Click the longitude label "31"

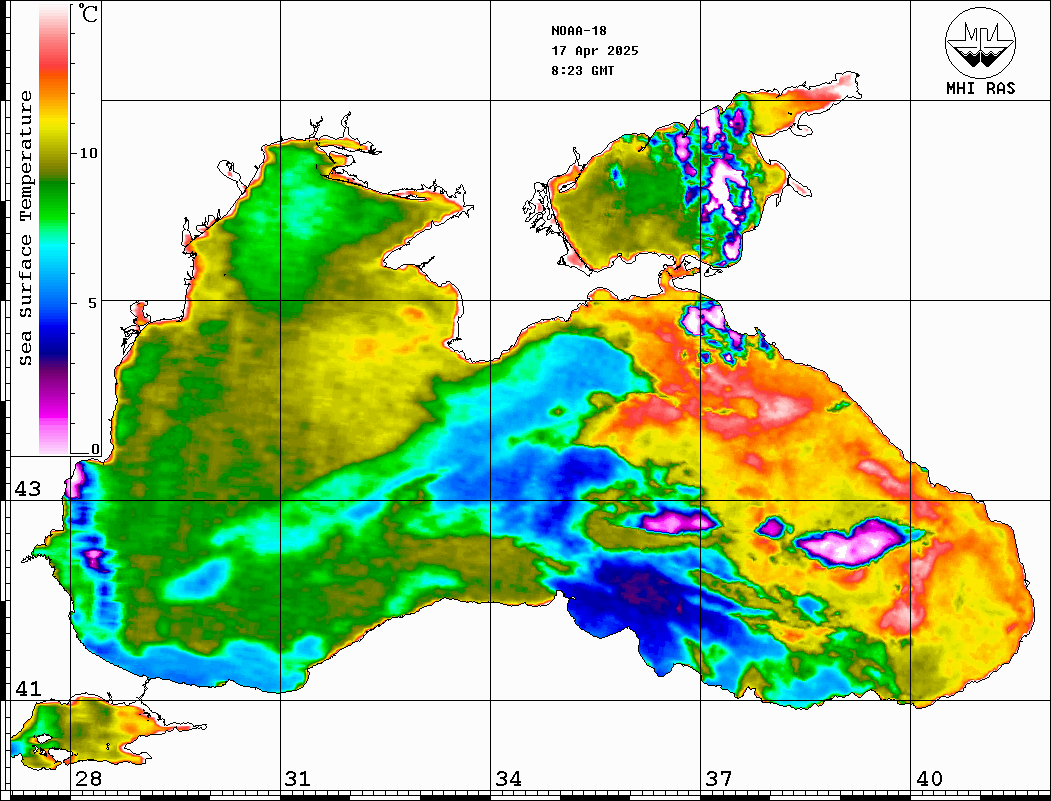(x=298, y=779)
